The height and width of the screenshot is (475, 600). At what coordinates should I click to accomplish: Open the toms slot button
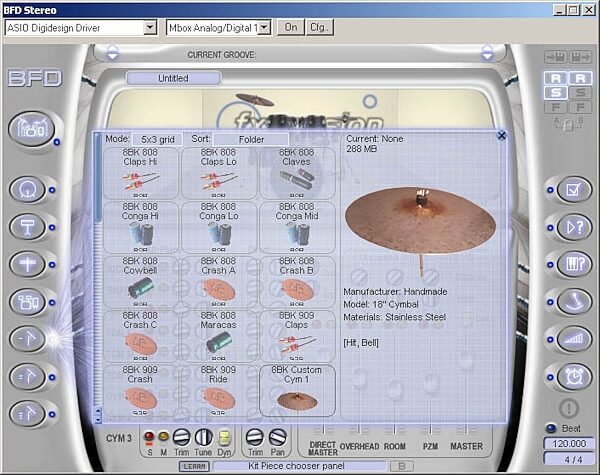tap(28, 302)
